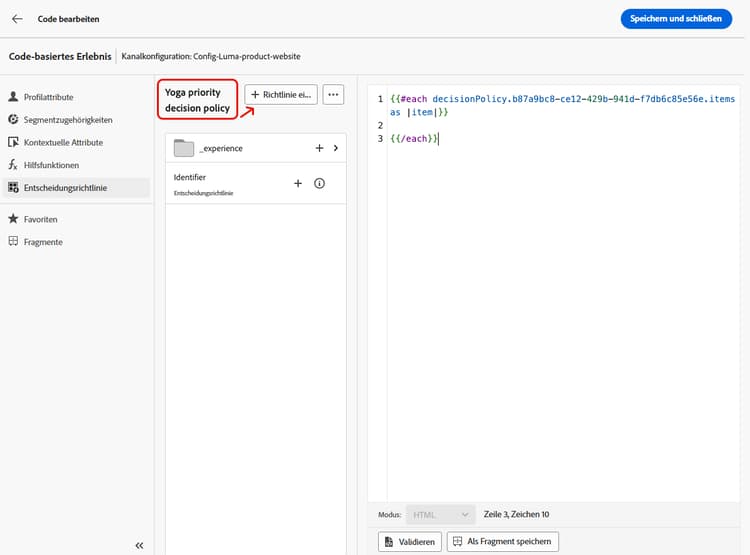Click Kanalkonfiguration: Config-Luma-product-website text
750x555 pixels.
click(x=211, y=56)
